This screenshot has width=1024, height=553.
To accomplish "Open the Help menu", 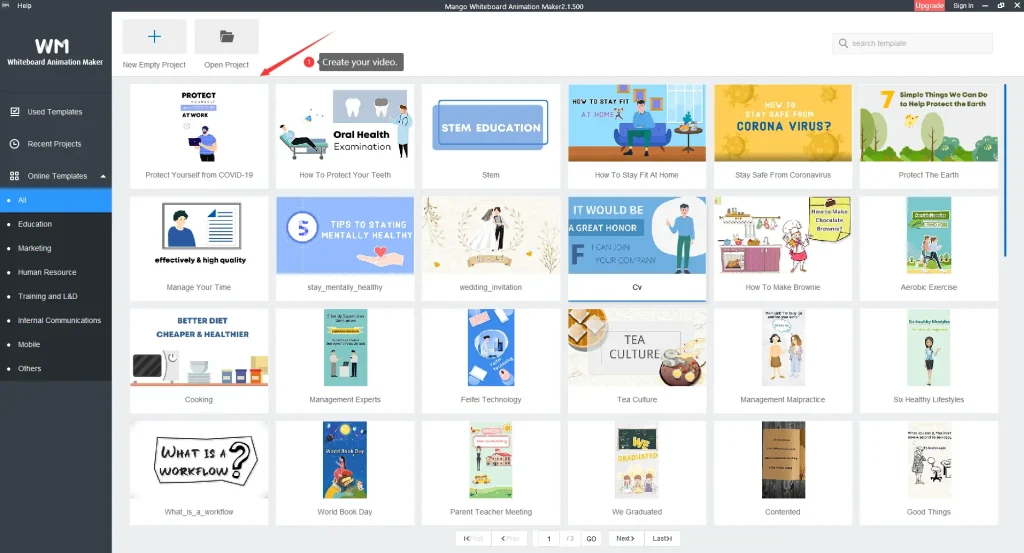I will tap(25, 6).
